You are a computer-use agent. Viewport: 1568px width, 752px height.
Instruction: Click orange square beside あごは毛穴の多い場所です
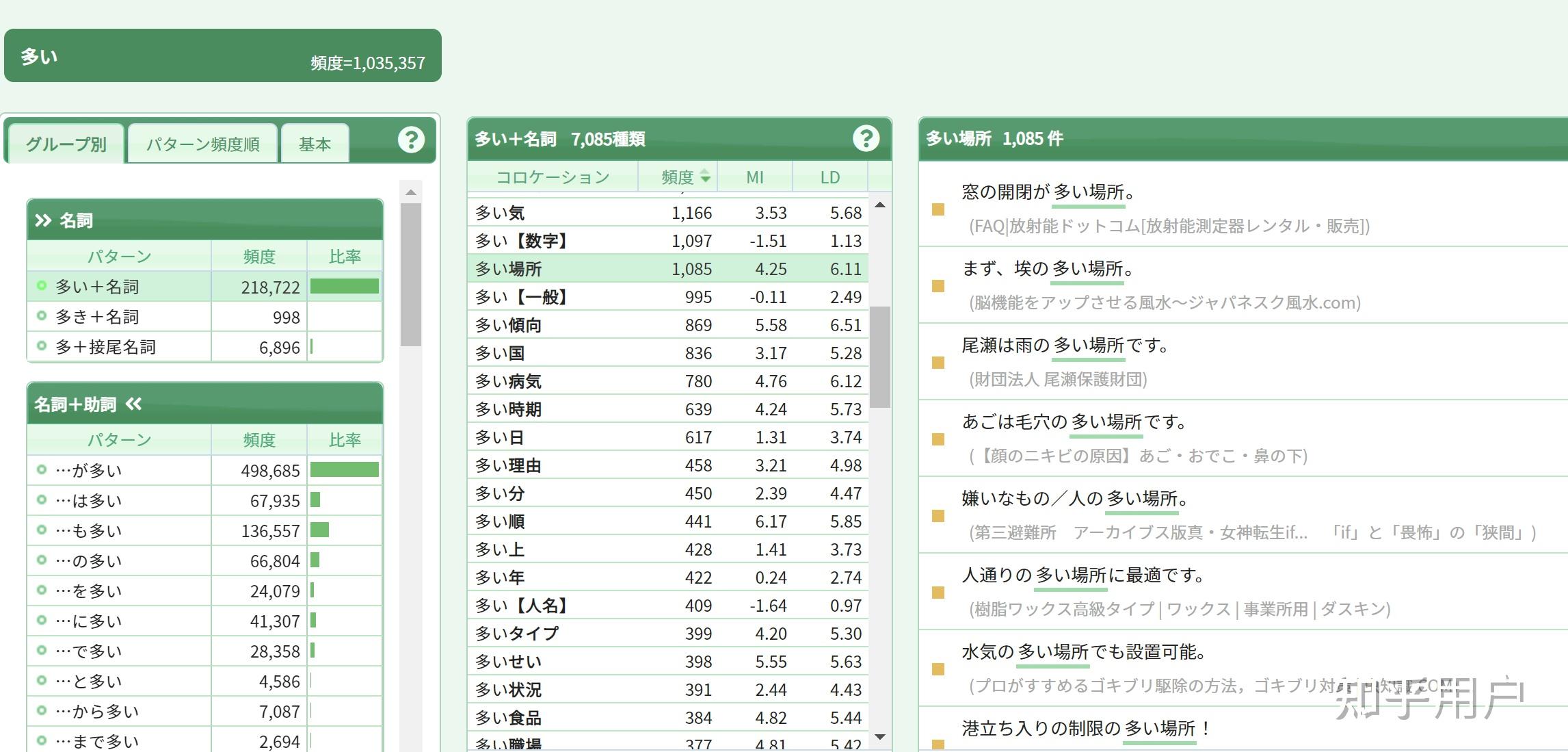938,439
